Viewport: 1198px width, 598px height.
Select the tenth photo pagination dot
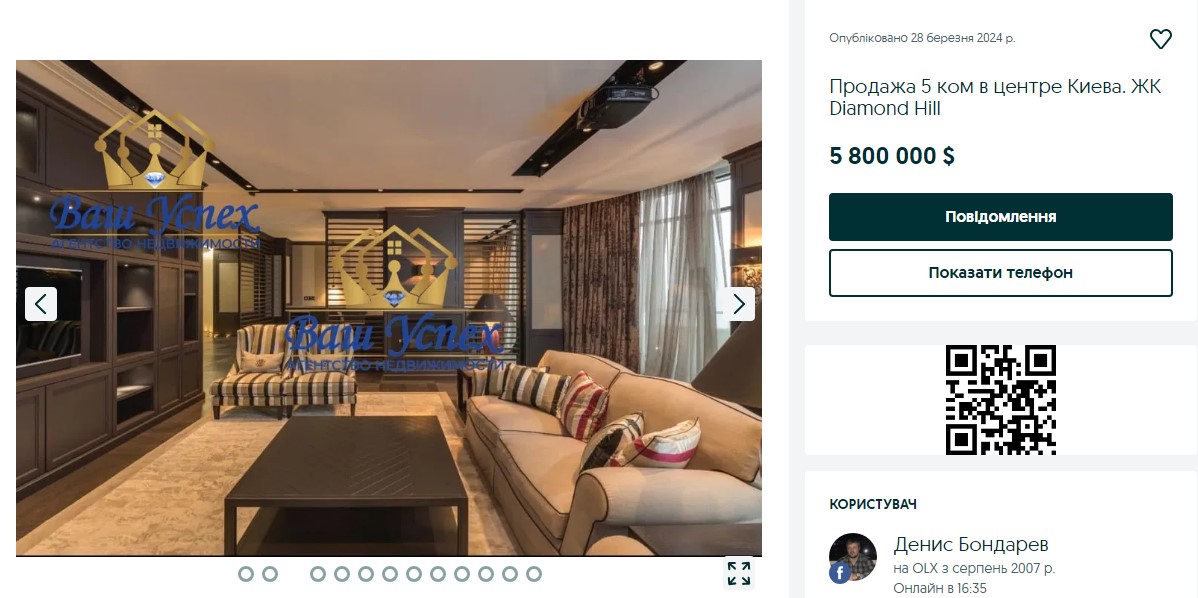click(461, 574)
